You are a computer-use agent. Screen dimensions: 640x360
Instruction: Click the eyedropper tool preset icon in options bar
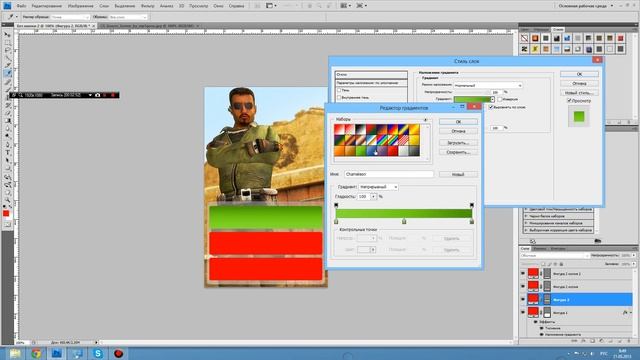pyautogui.click(x=10, y=17)
